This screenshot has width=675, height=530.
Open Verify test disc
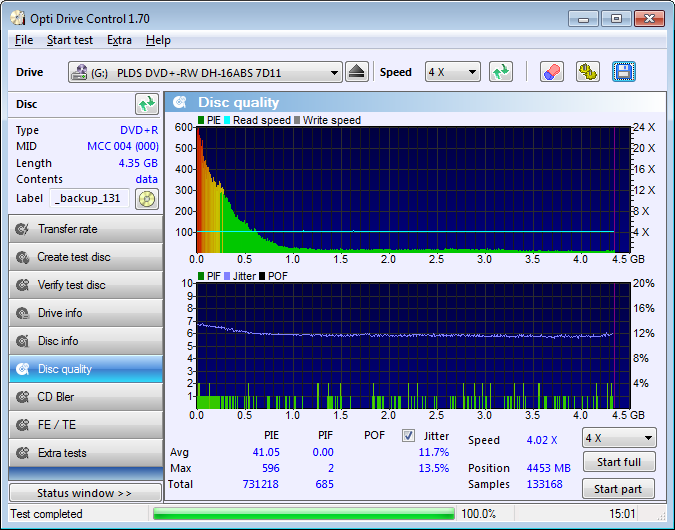point(86,285)
